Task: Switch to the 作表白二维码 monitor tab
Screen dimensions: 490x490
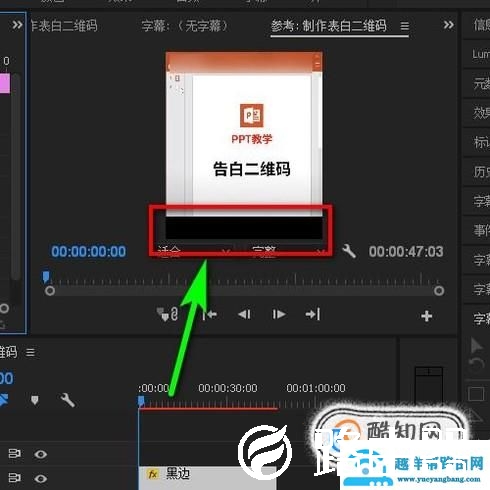Action: pyautogui.click(x=64, y=26)
